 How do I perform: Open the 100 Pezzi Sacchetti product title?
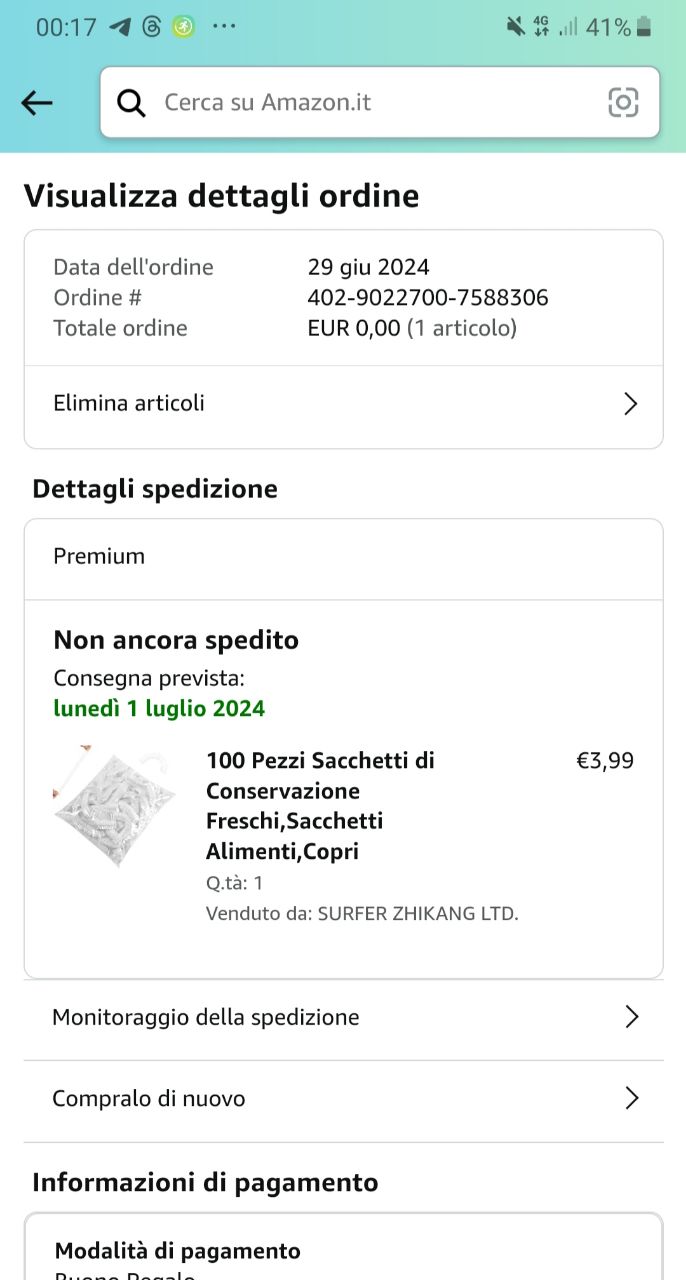point(320,805)
